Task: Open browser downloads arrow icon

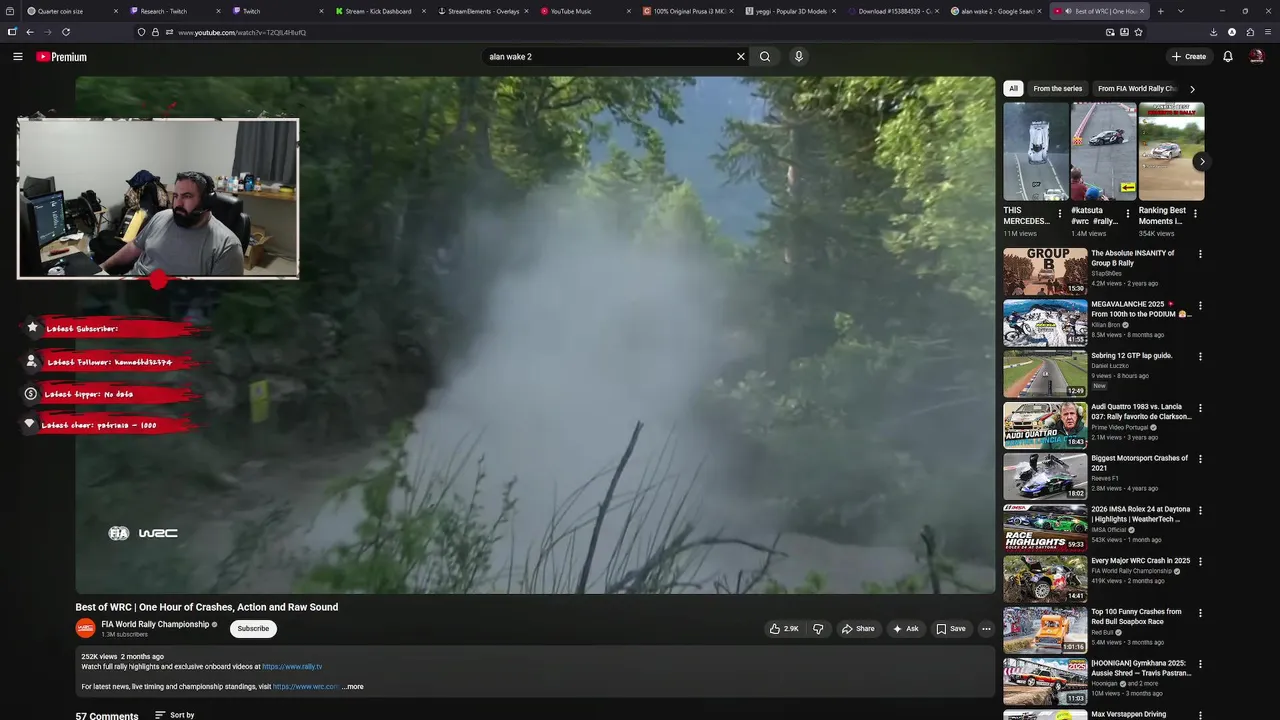Action: (1214, 32)
